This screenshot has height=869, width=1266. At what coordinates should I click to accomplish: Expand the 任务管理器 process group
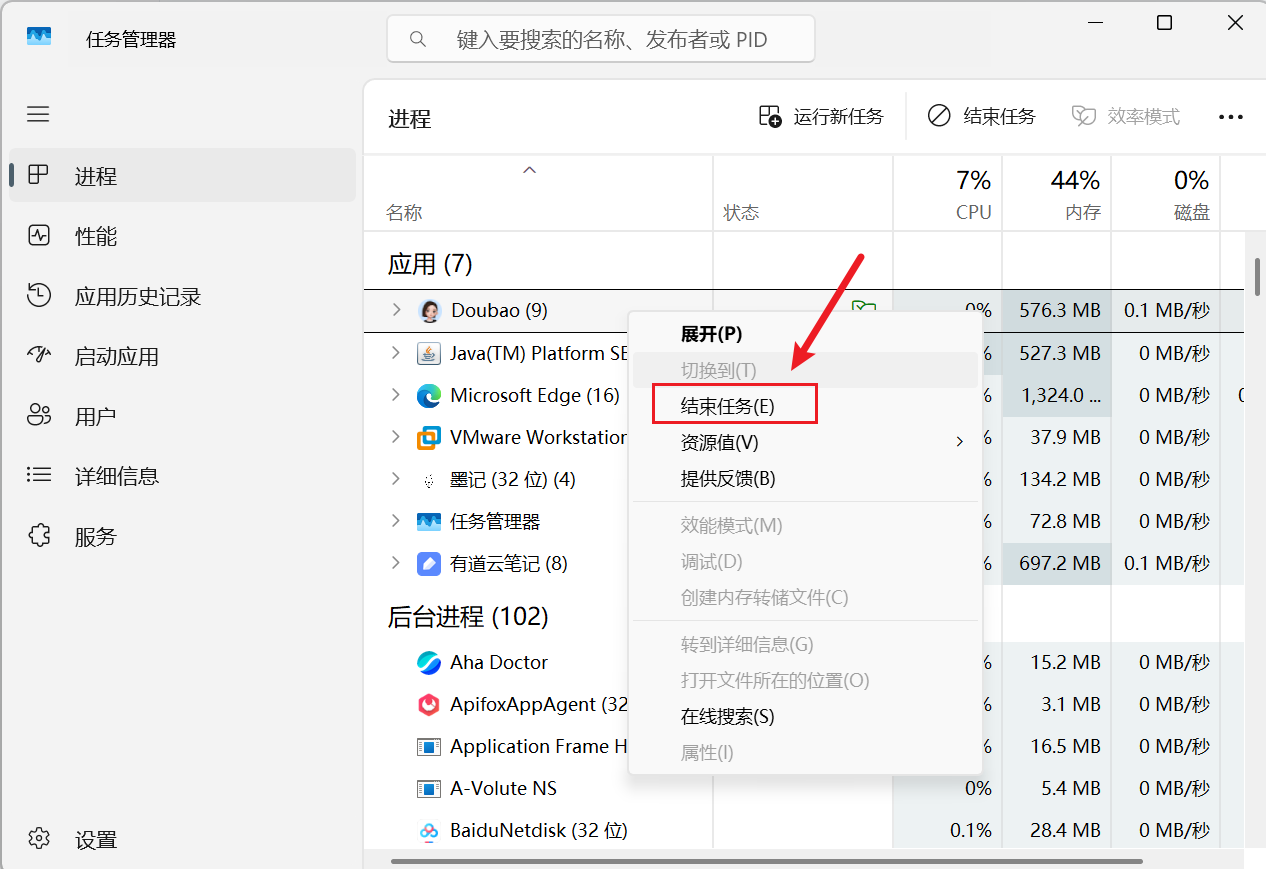pos(396,521)
